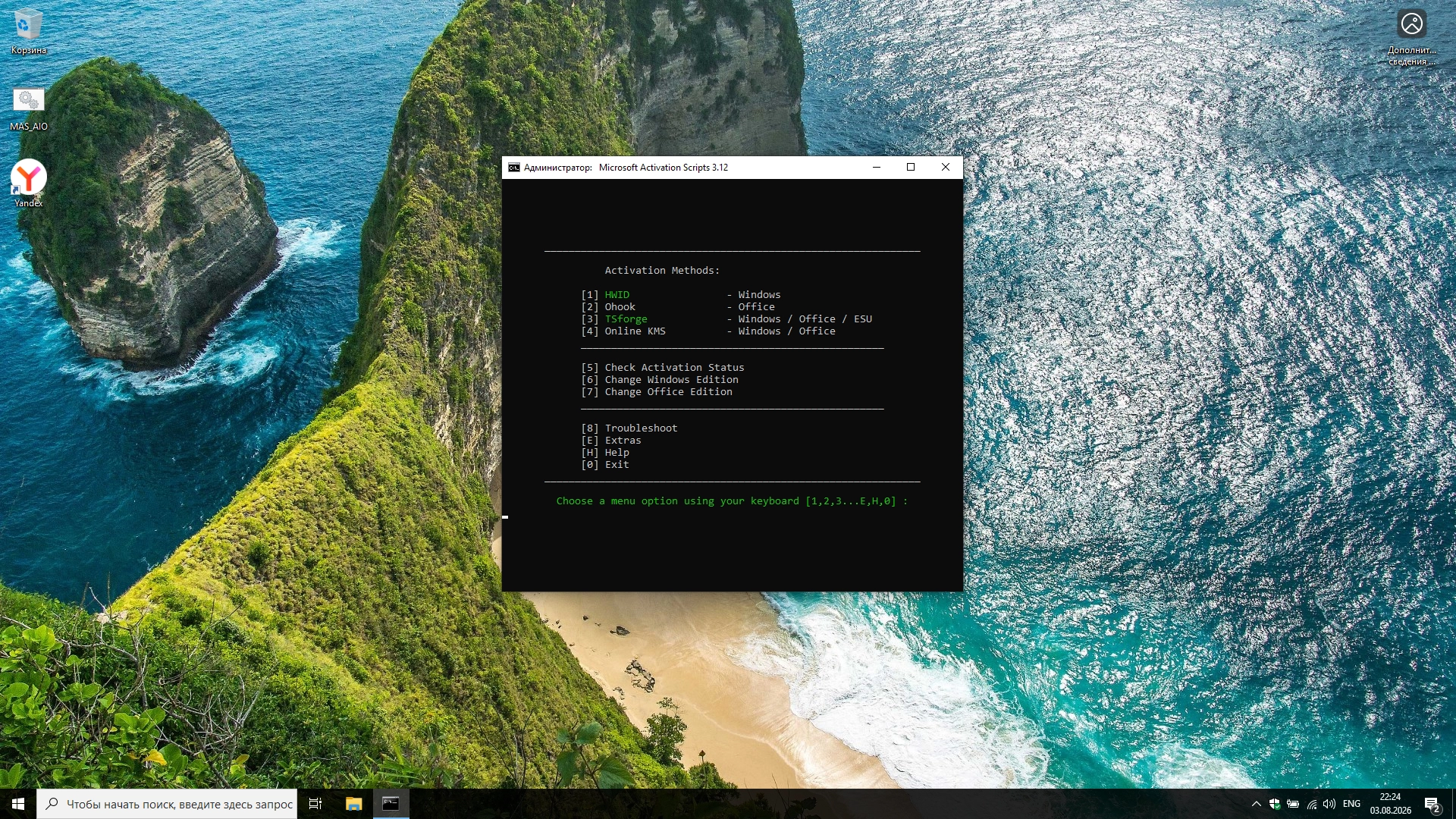Open the Windows Start menu

click(x=18, y=804)
